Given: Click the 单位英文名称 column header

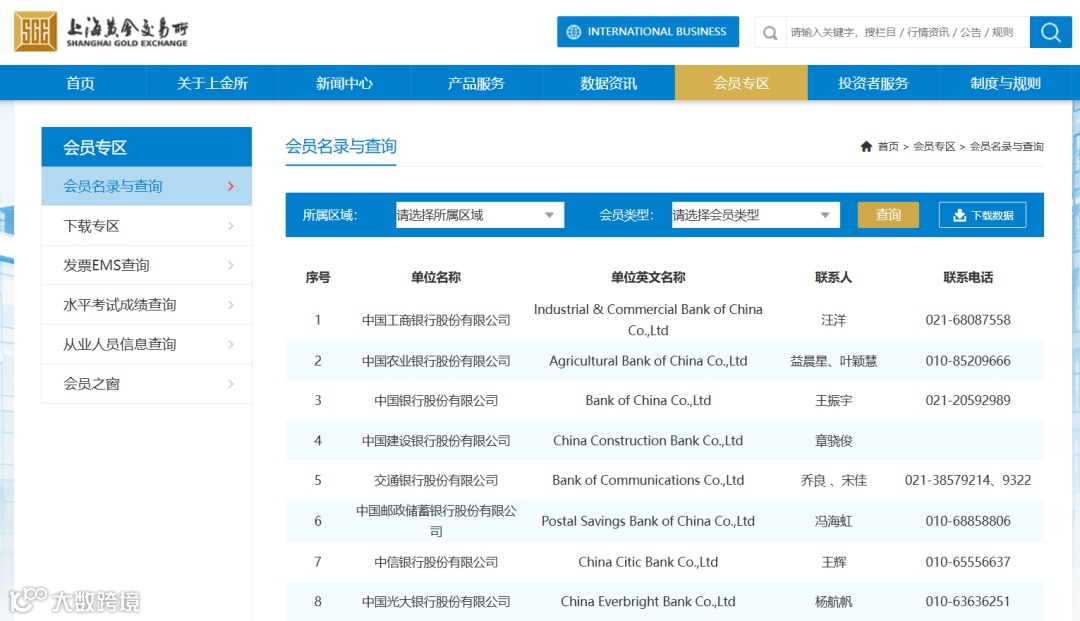Looking at the screenshot, I should point(647,277).
